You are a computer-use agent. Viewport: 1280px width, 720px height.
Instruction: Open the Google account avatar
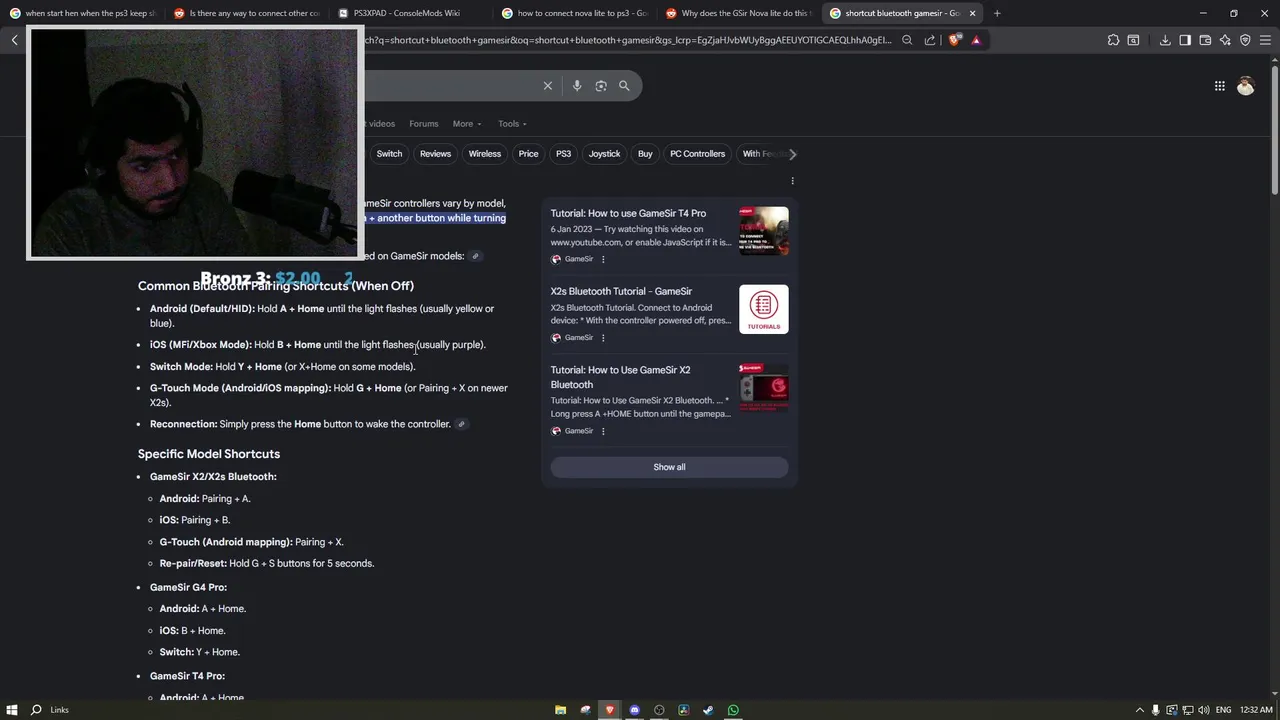coord(1245,86)
